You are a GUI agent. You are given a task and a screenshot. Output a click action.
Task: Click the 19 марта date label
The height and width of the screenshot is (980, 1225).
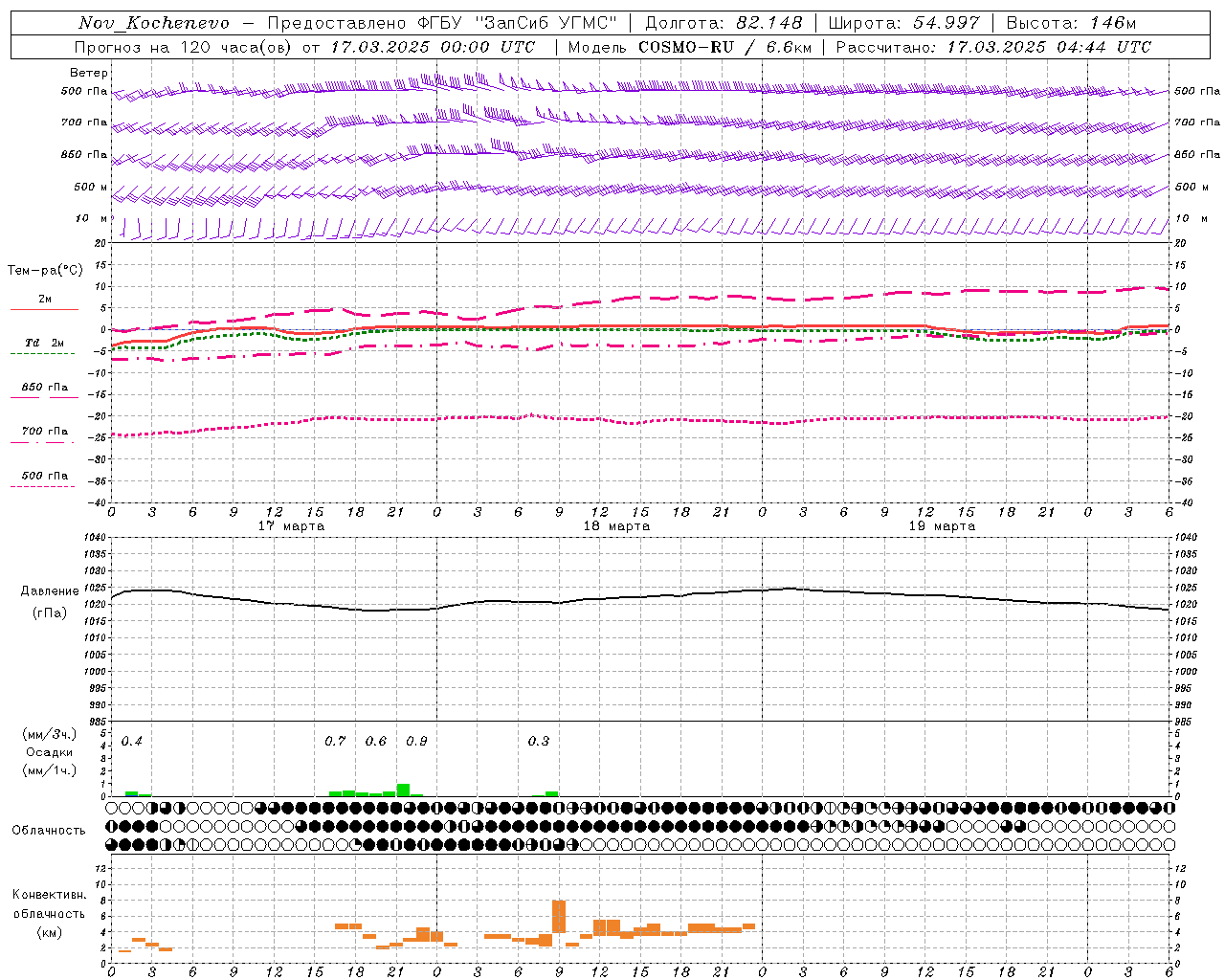[943, 526]
